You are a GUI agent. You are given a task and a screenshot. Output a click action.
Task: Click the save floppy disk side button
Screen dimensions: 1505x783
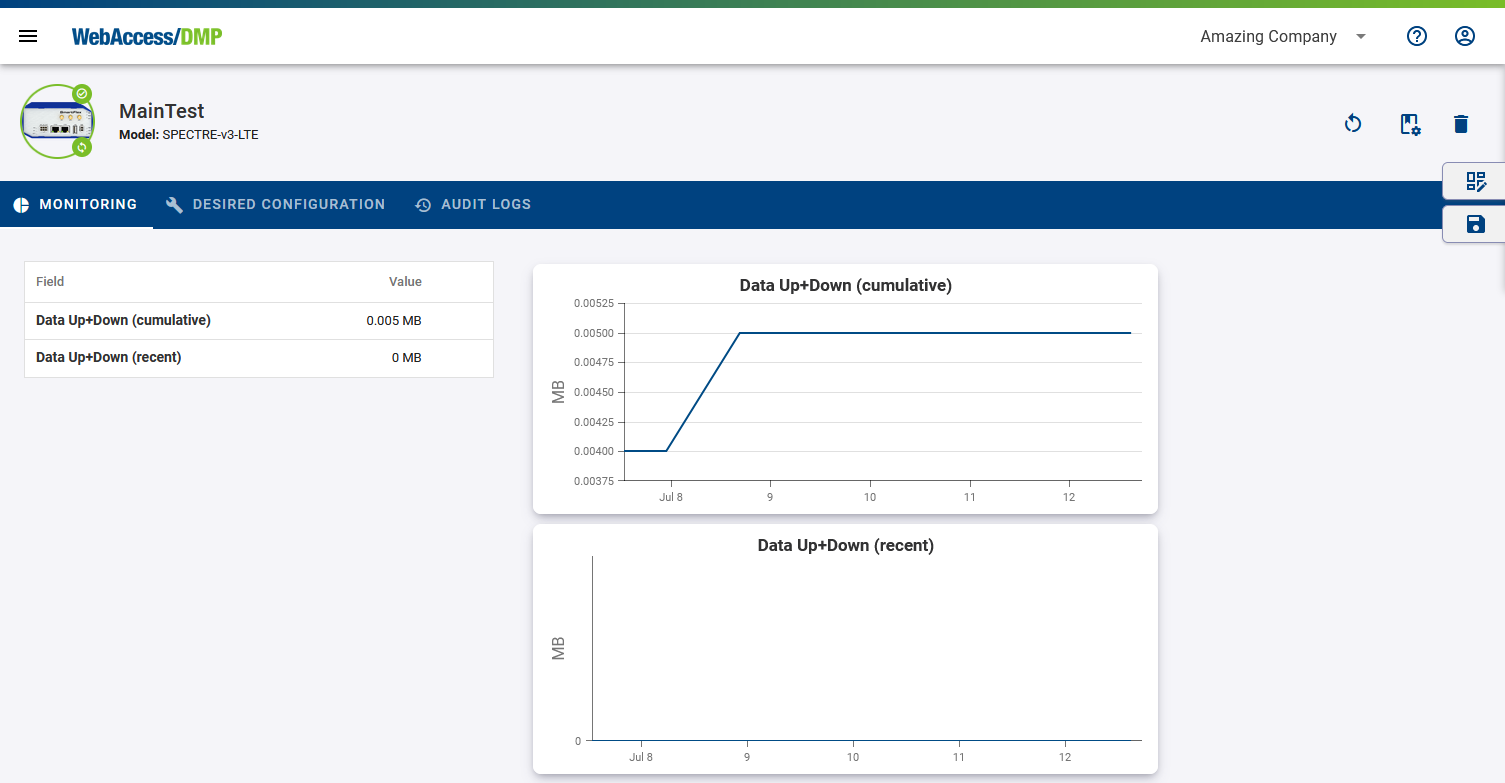tap(1475, 224)
